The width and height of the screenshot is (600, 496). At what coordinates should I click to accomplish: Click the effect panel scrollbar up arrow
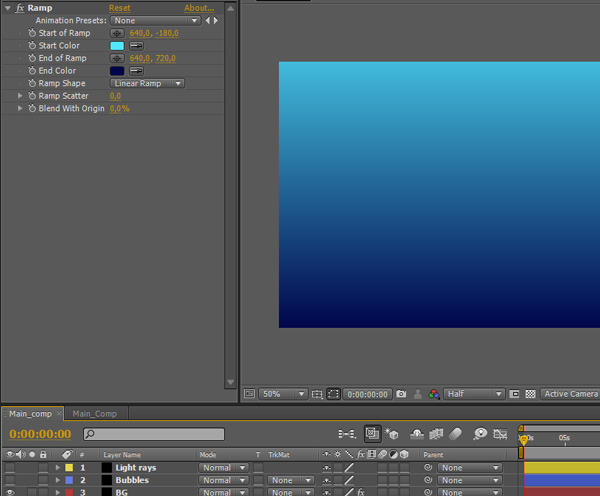tap(230, 8)
